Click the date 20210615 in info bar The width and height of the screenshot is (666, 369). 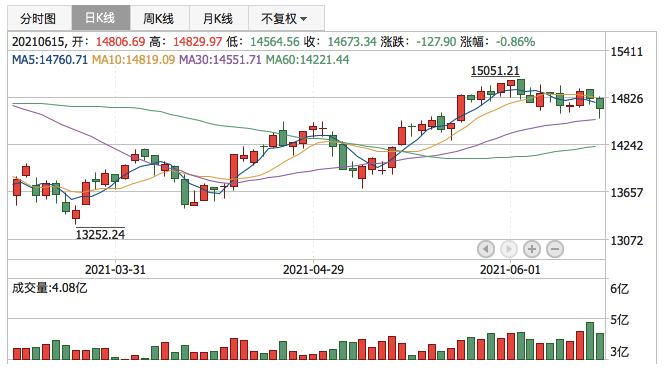pos(39,42)
